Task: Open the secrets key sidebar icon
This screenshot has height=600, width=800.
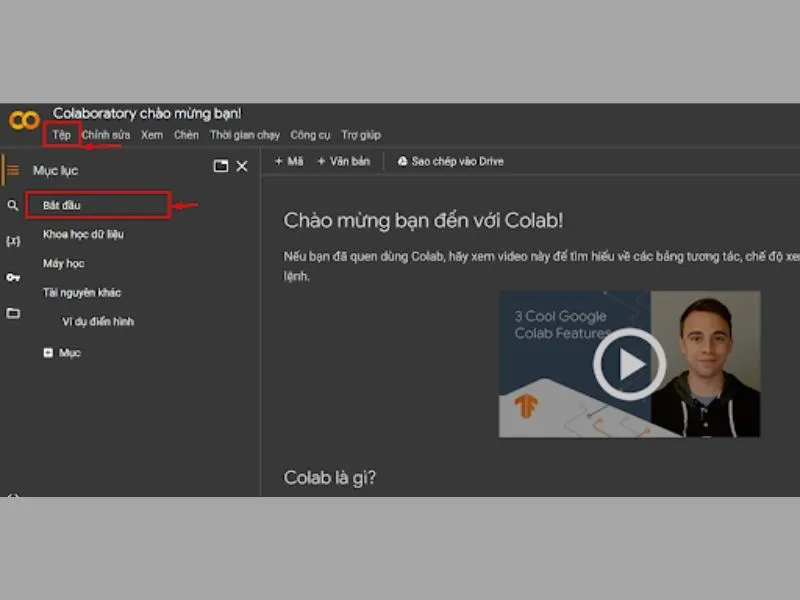Action: coord(13,278)
